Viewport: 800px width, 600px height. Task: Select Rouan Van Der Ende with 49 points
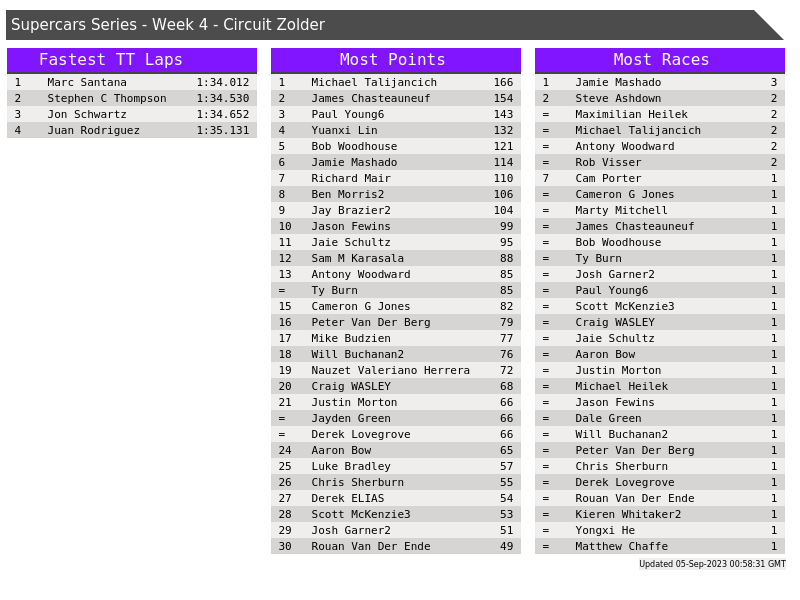[x=370, y=546]
